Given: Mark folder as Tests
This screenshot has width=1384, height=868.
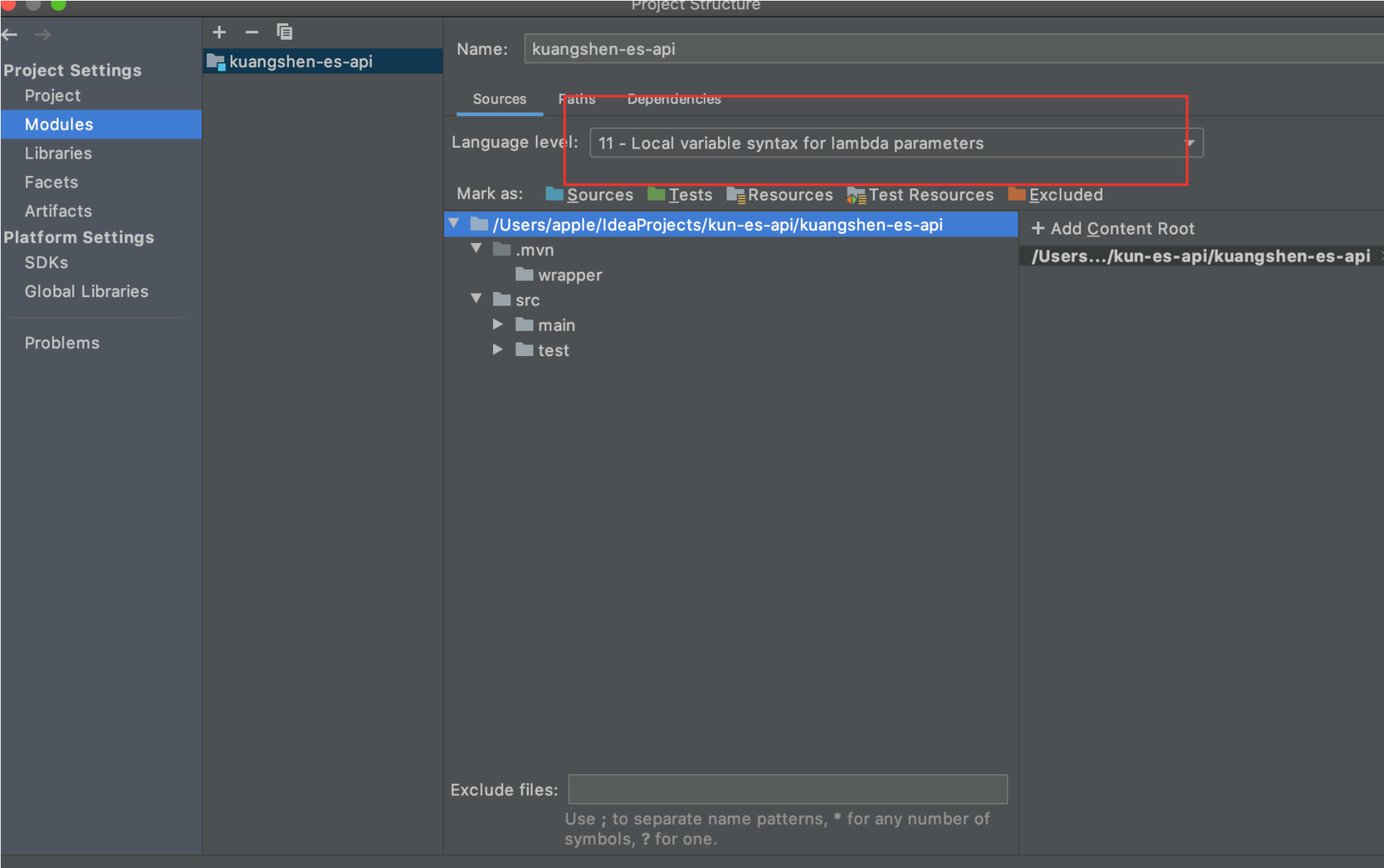Looking at the screenshot, I should pyautogui.click(x=680, y=195).
